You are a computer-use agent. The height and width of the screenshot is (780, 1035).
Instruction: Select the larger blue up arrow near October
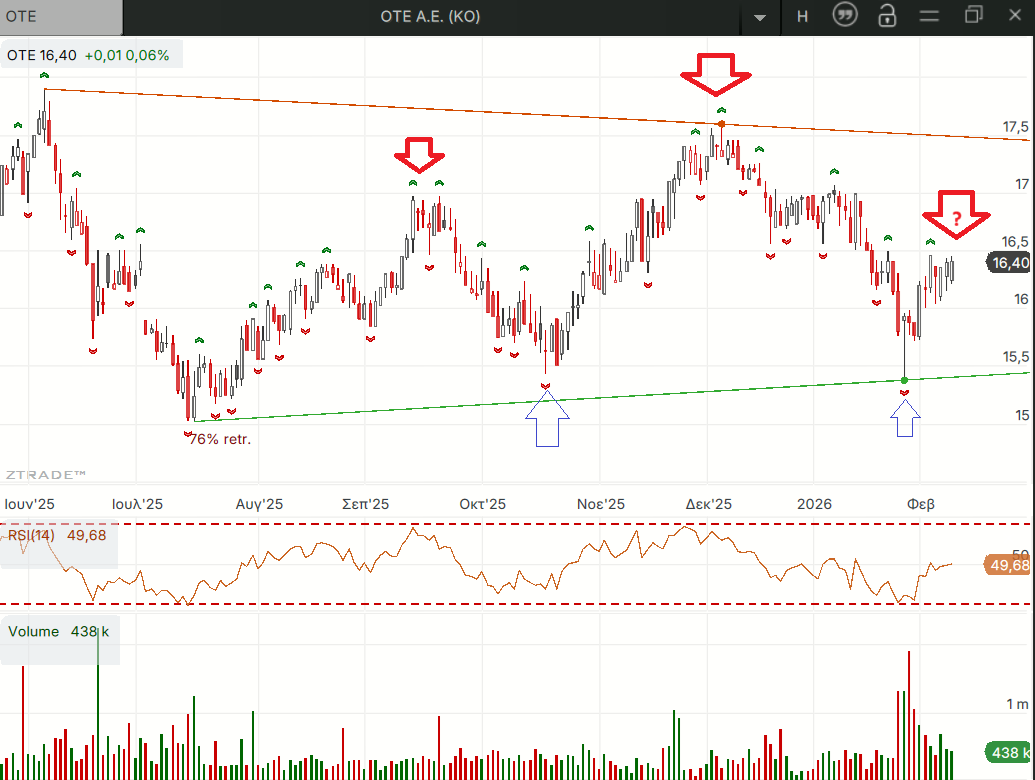[x=547, y=418]
